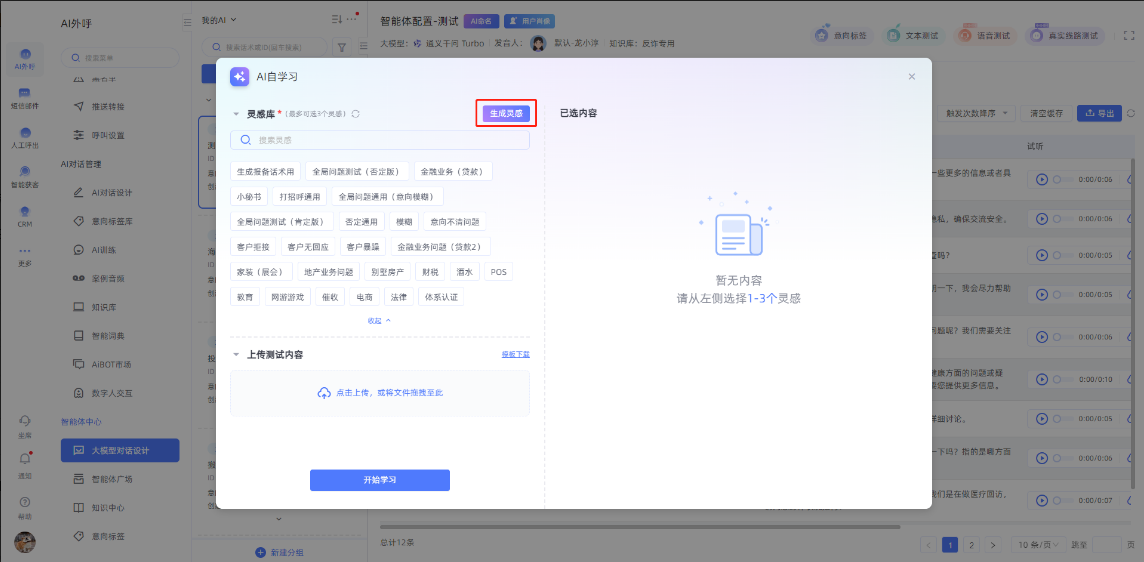Close the AI自学习 dialog

[x=911, y=77]
